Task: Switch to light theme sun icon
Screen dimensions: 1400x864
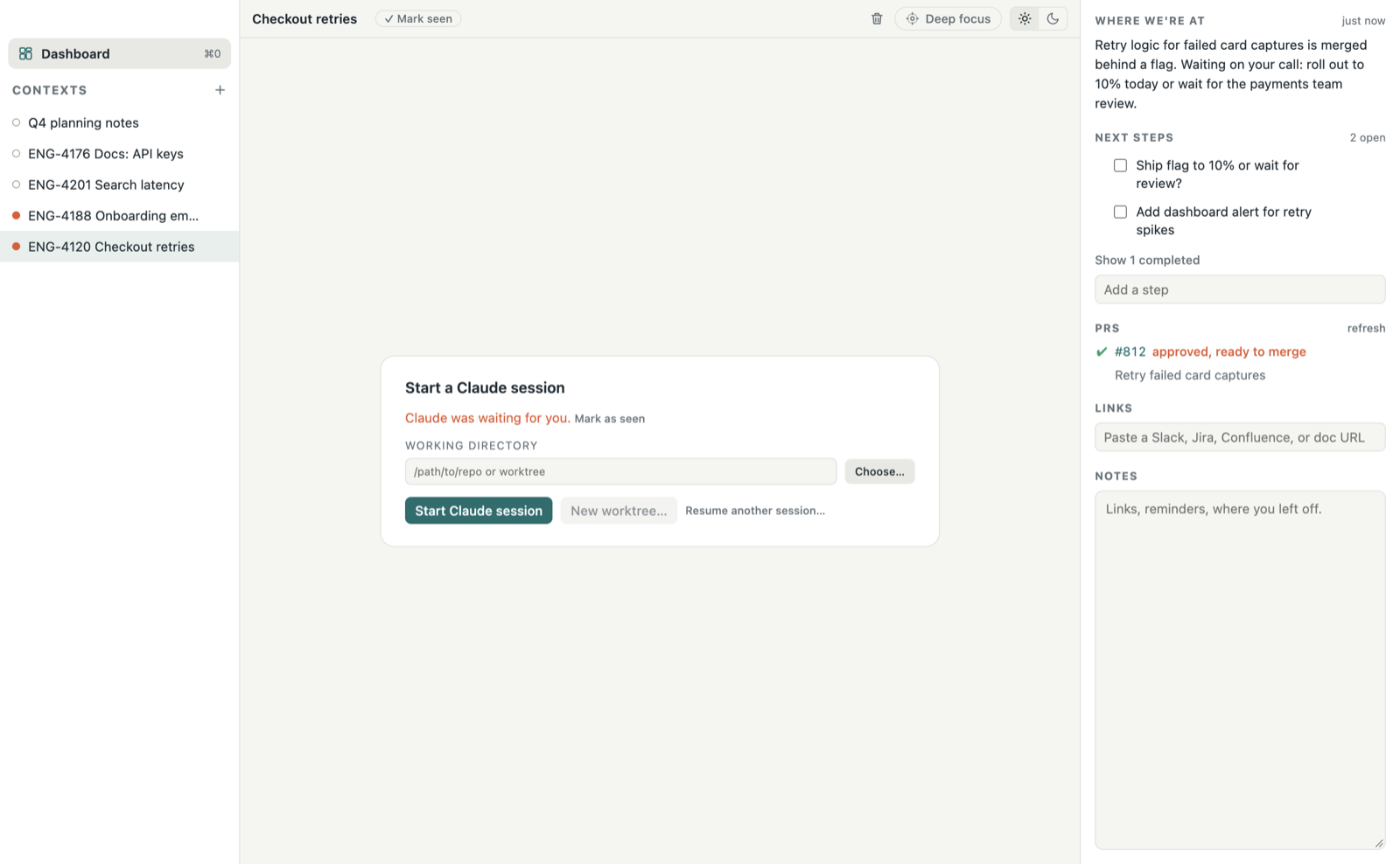Action: coord(1025,18)
